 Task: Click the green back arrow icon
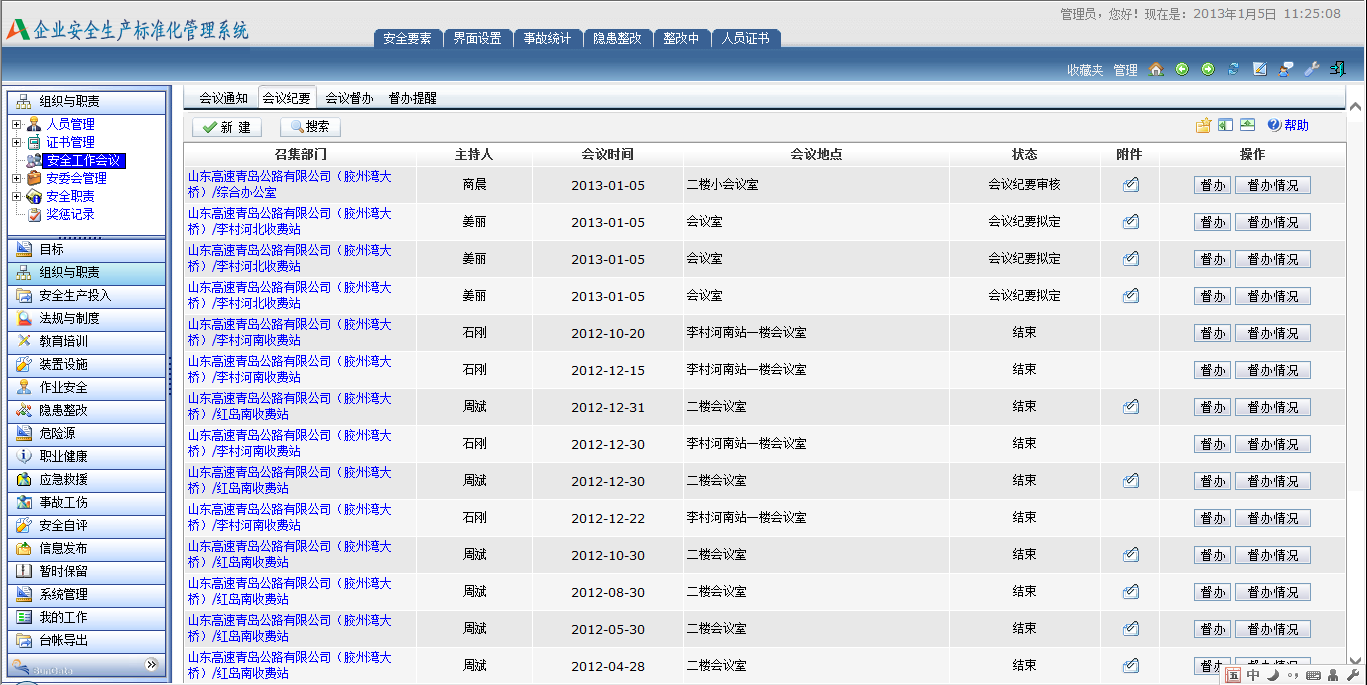point(1182,69)
